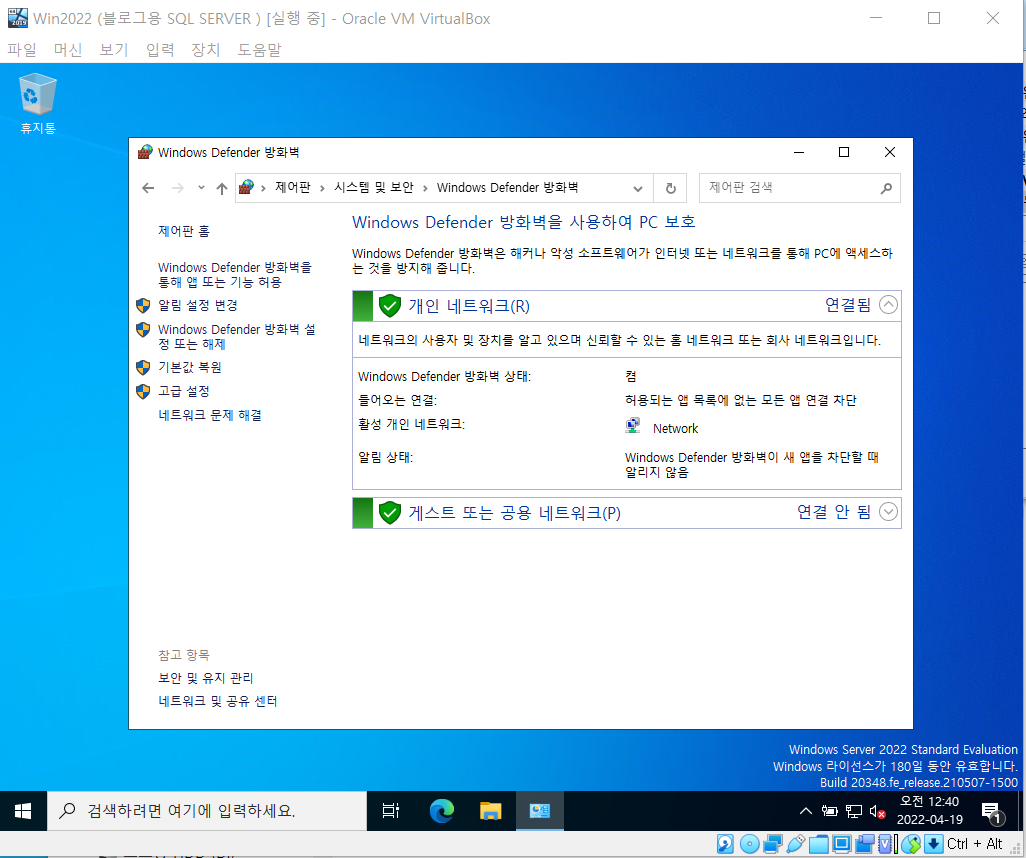The height and width of the screenshot is (858, 1026).
Task: Open Task View in the taskbar
Action: [x=391, y=812]
